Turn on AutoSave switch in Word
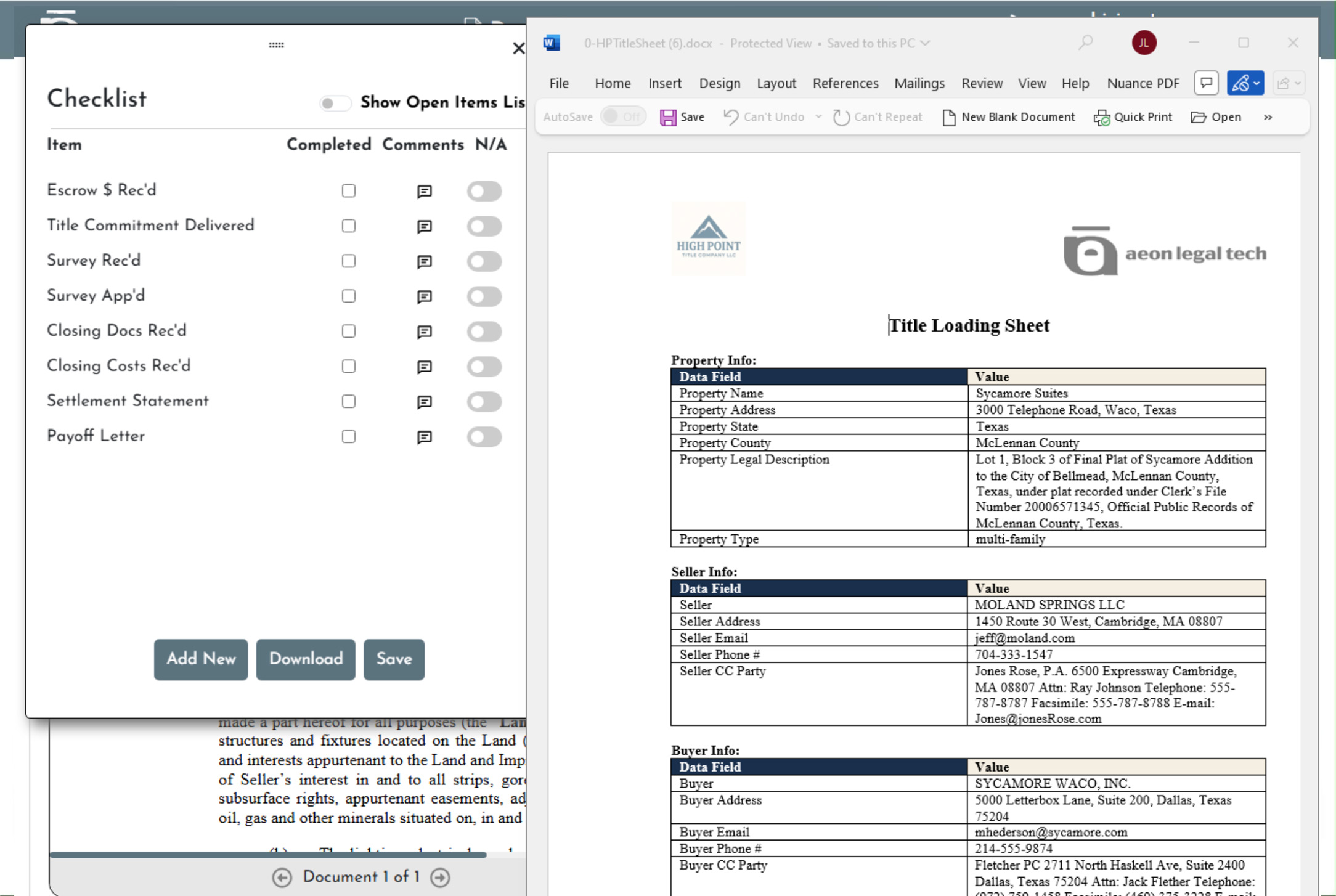Viewport: 1336px width, 896px height. [x=622, y=116]
